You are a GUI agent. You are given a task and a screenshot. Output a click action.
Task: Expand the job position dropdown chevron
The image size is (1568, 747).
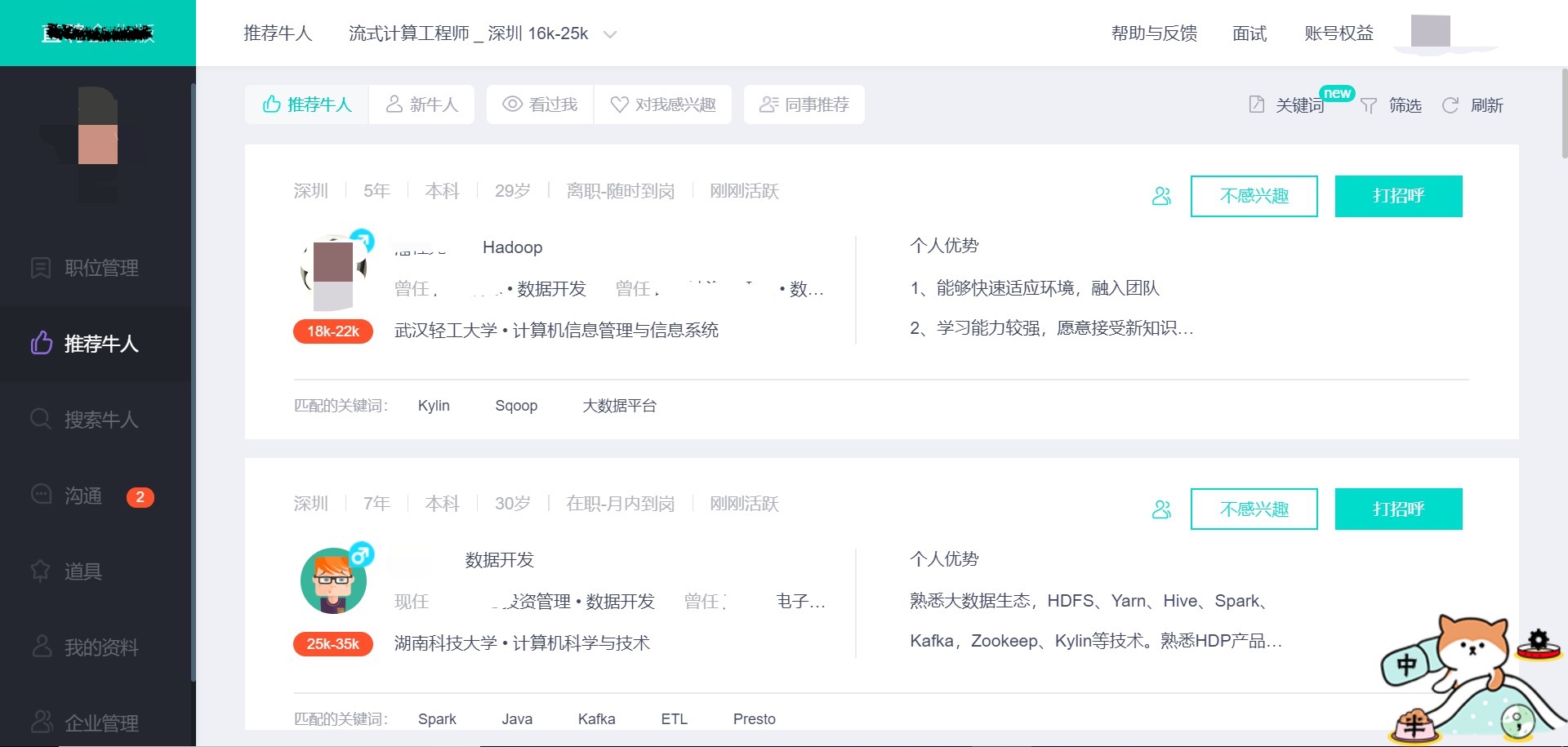(x=610, y=34)
